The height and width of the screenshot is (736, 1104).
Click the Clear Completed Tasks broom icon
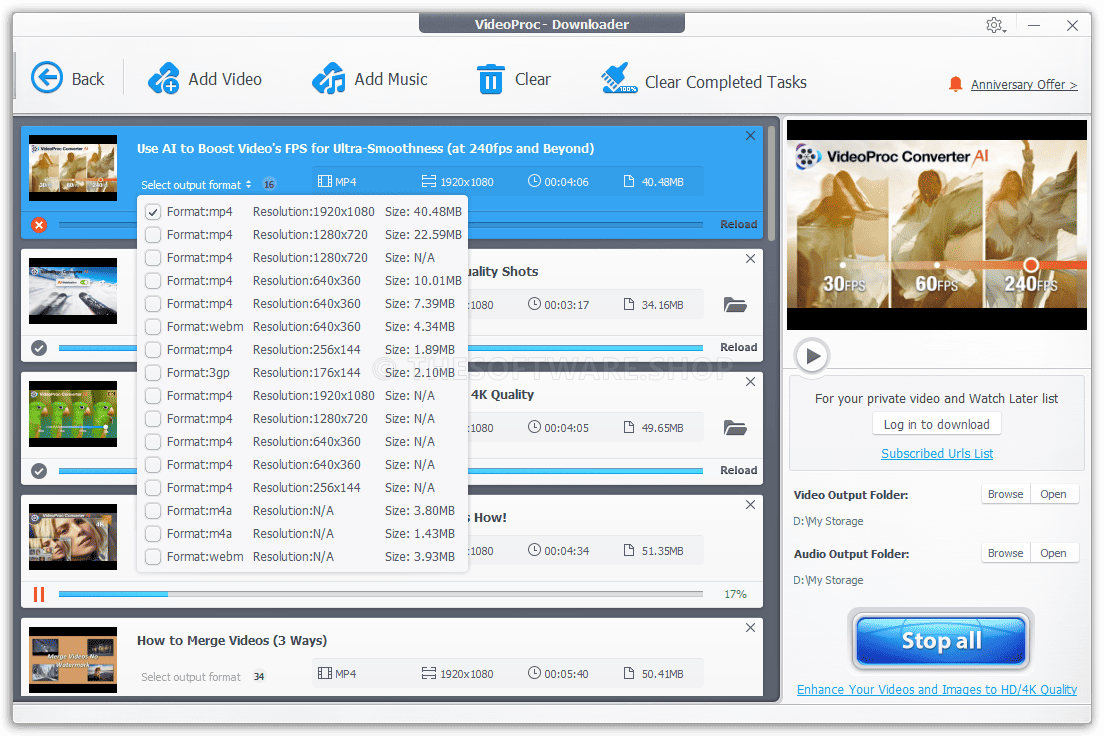coord(618,78)
